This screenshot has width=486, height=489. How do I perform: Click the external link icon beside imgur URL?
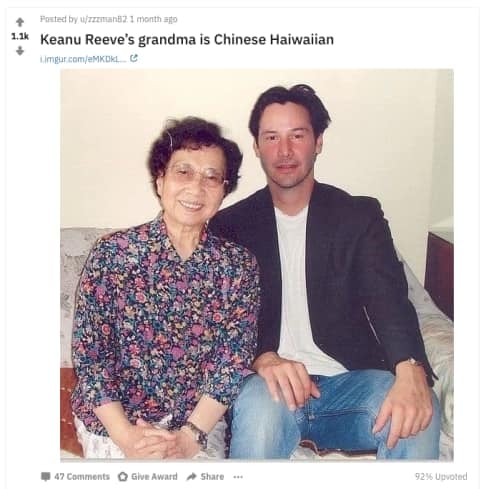click(x=134, y=58)
